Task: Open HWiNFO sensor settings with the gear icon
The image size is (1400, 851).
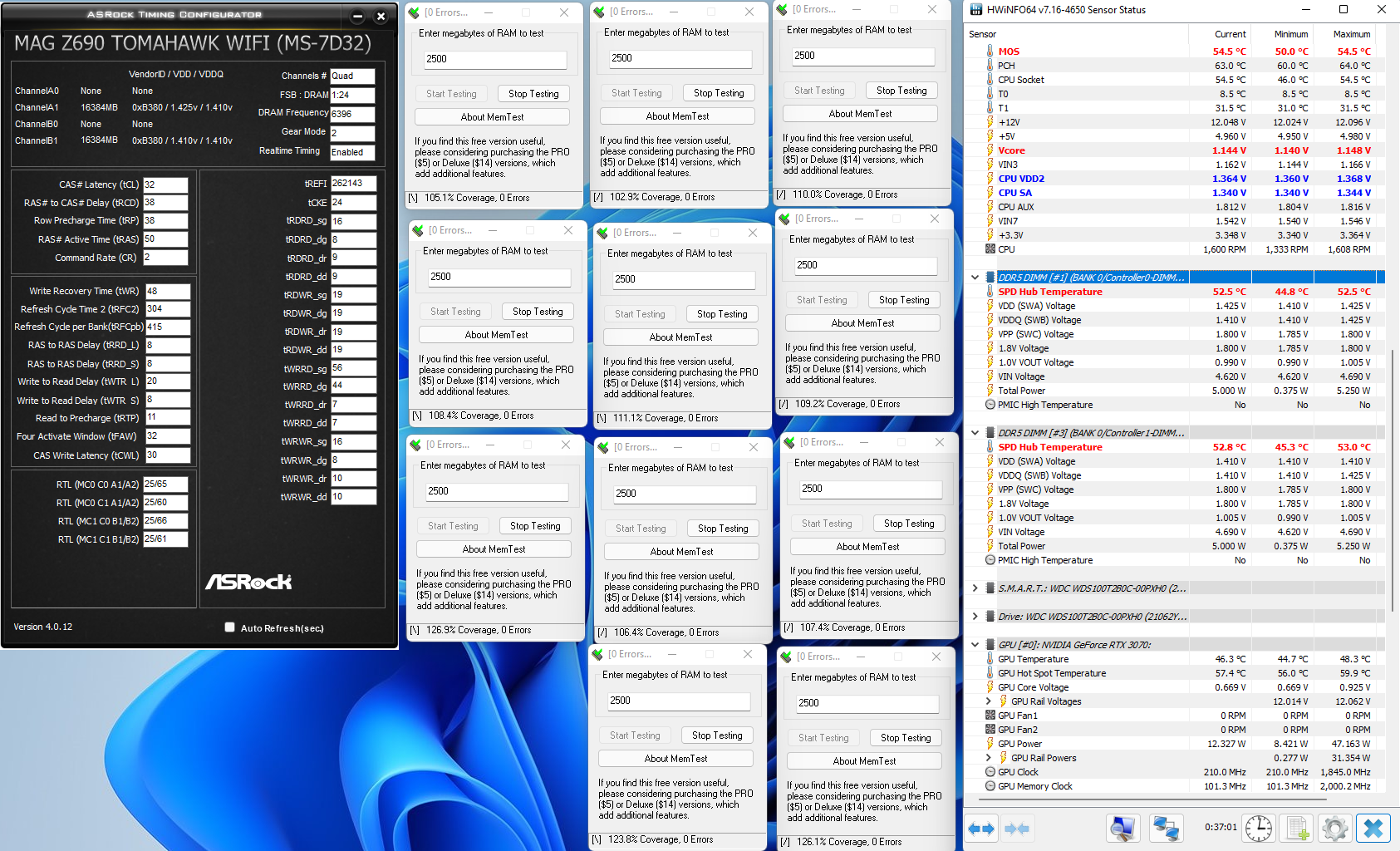Action: [x=1334, y=828]
